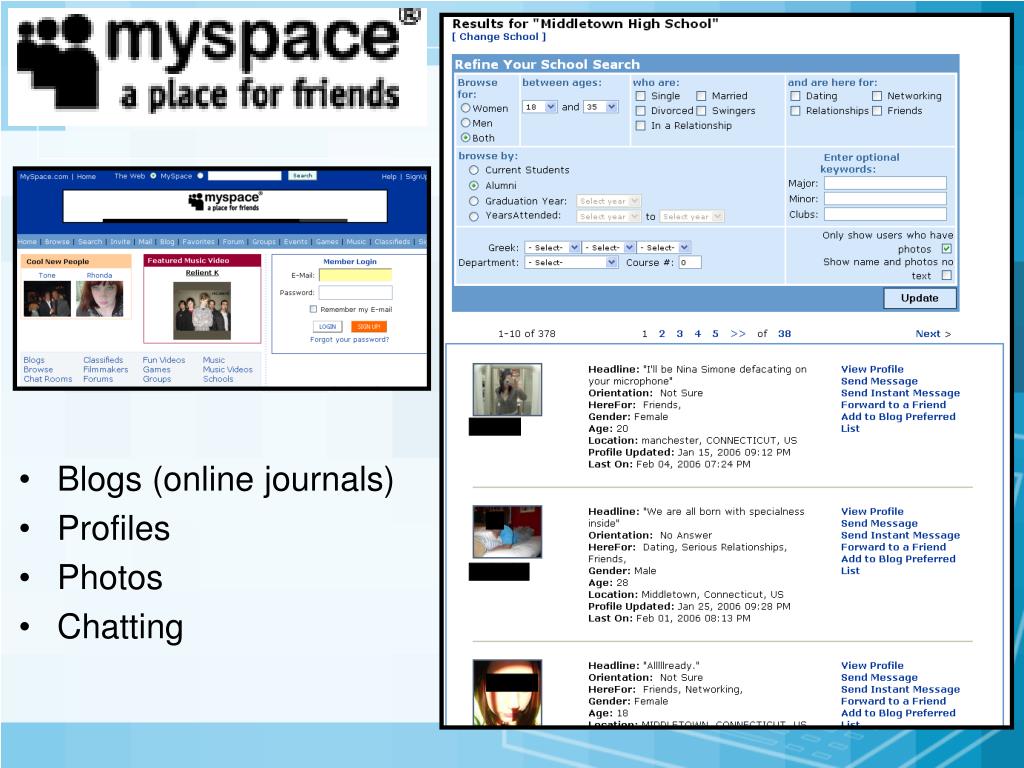Viewport: 1024px width, 768px height.
Task: Click the Major keyword field
Action: pos(885,184)
